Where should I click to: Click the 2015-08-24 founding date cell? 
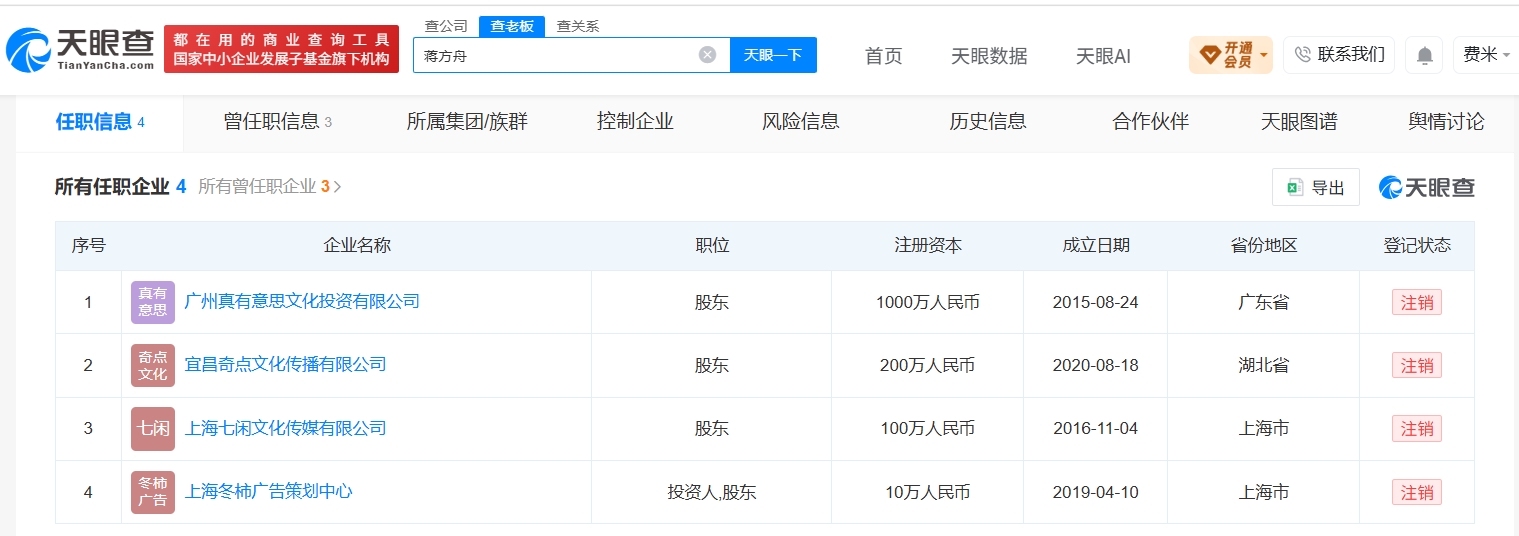pyautogui.click(x=1096, y=302)
